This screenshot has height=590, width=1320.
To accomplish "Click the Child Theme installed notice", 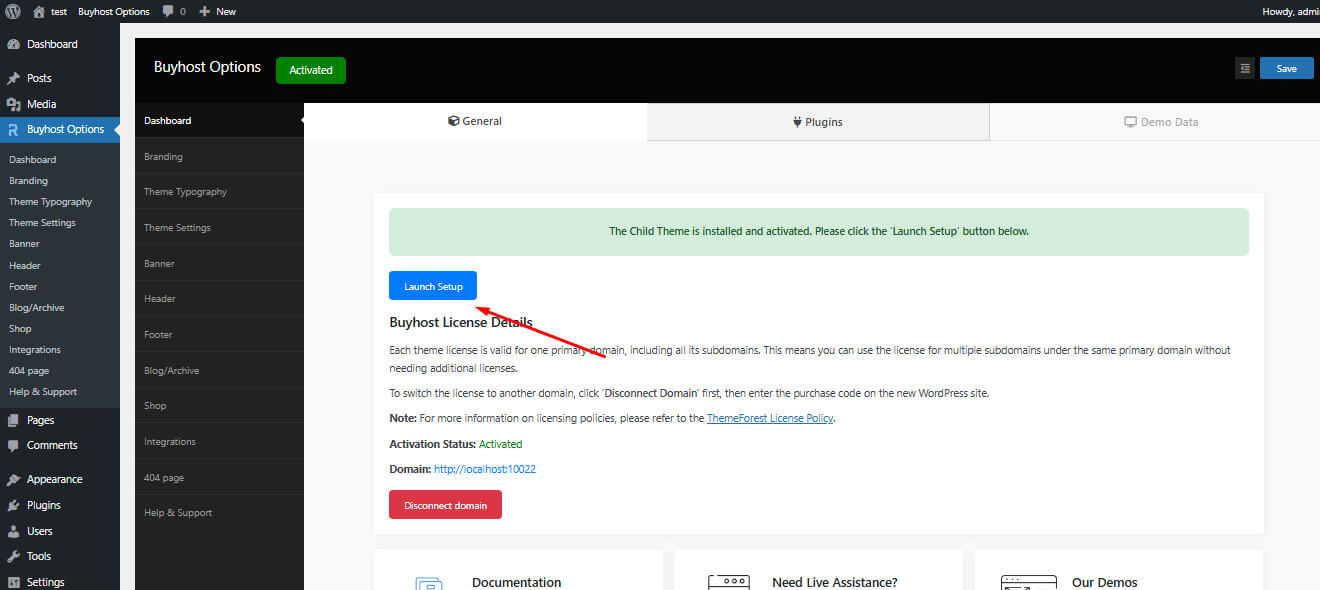I will pyautogui.click(x=819, y=231).
